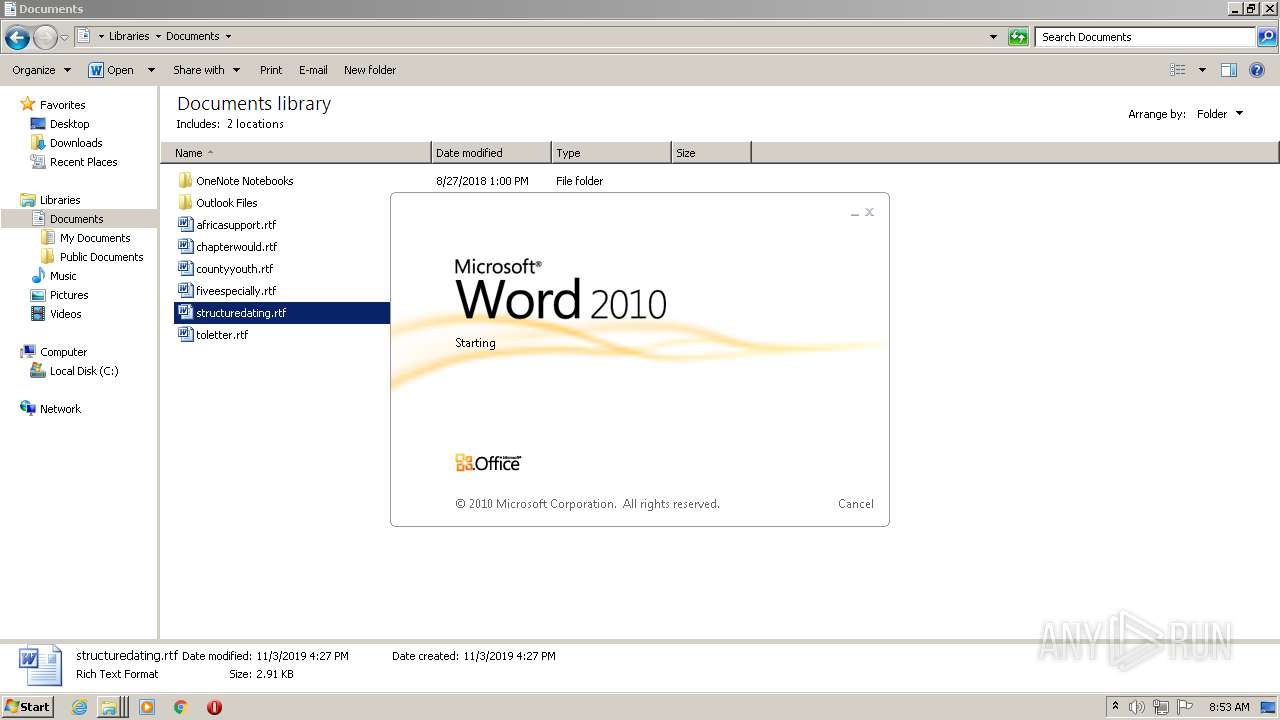Screen dimensions: 1280x720
Task: Open Chrome from the taskbar
Action: (181, 707)
